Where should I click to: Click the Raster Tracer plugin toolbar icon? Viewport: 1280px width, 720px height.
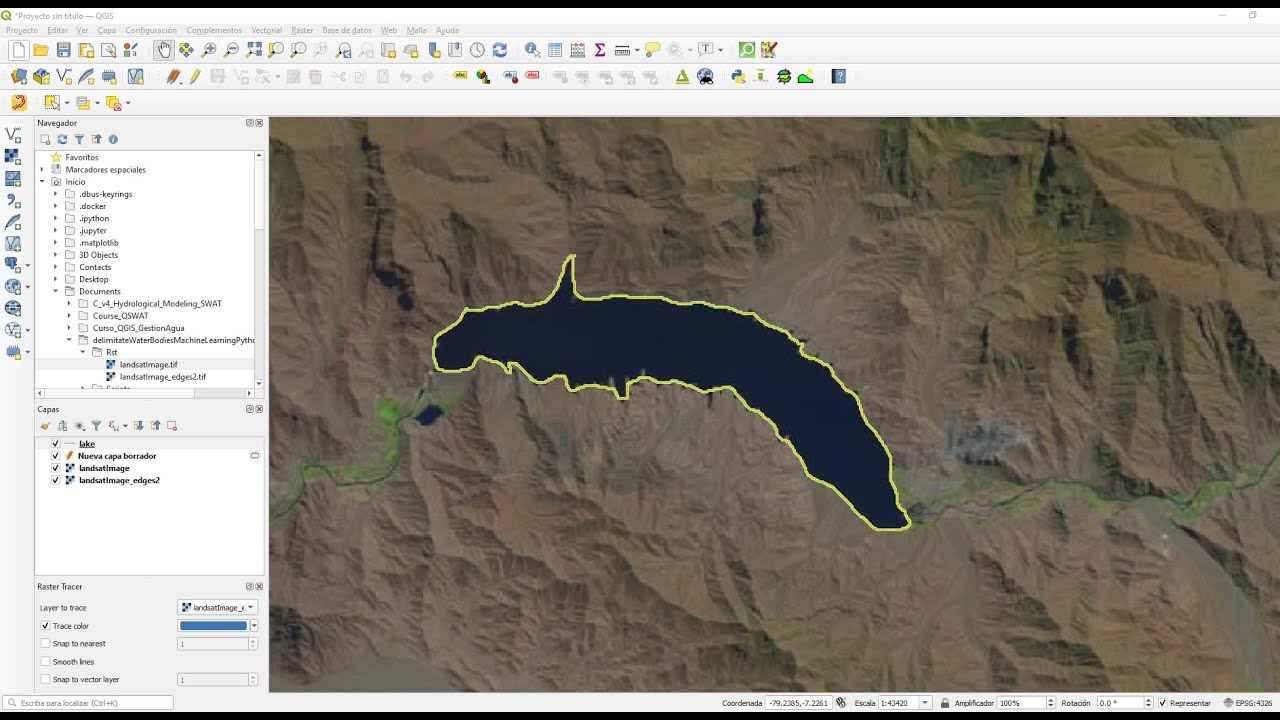[18, 102]
